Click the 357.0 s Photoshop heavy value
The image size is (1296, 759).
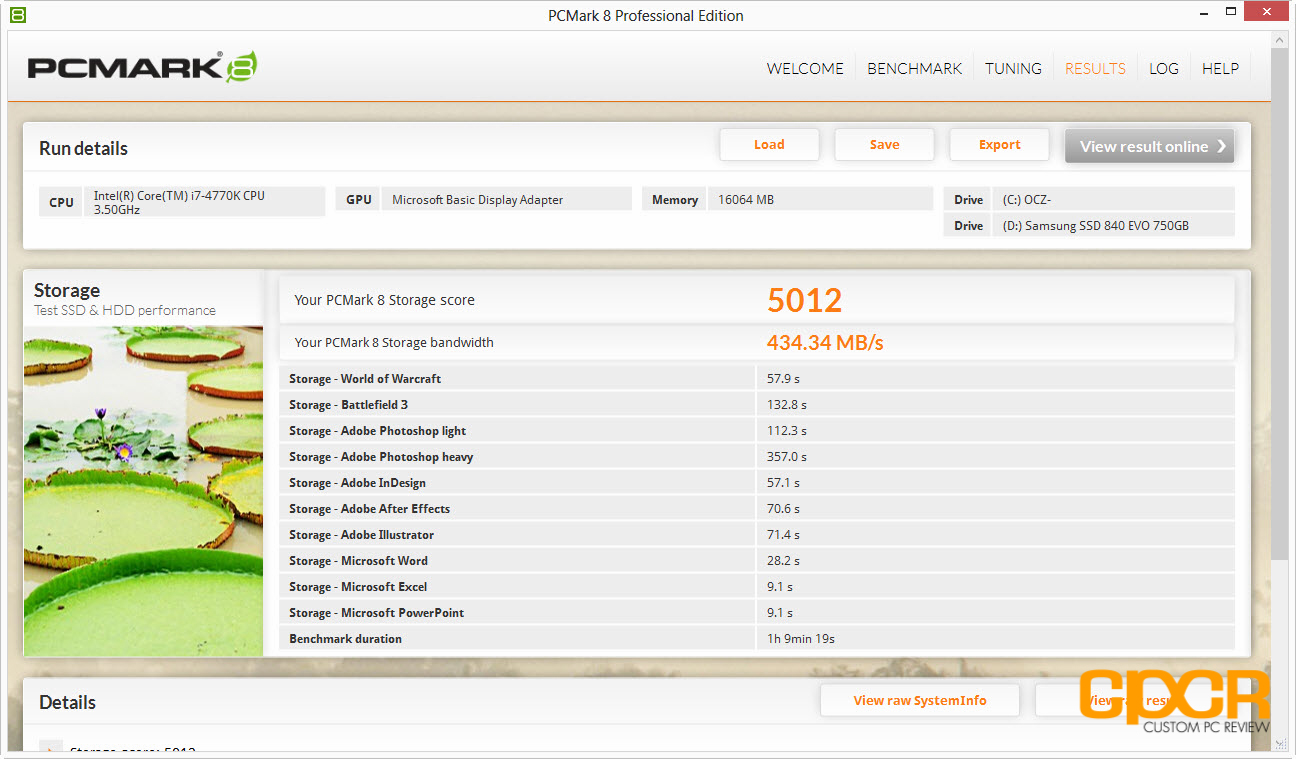787,457
